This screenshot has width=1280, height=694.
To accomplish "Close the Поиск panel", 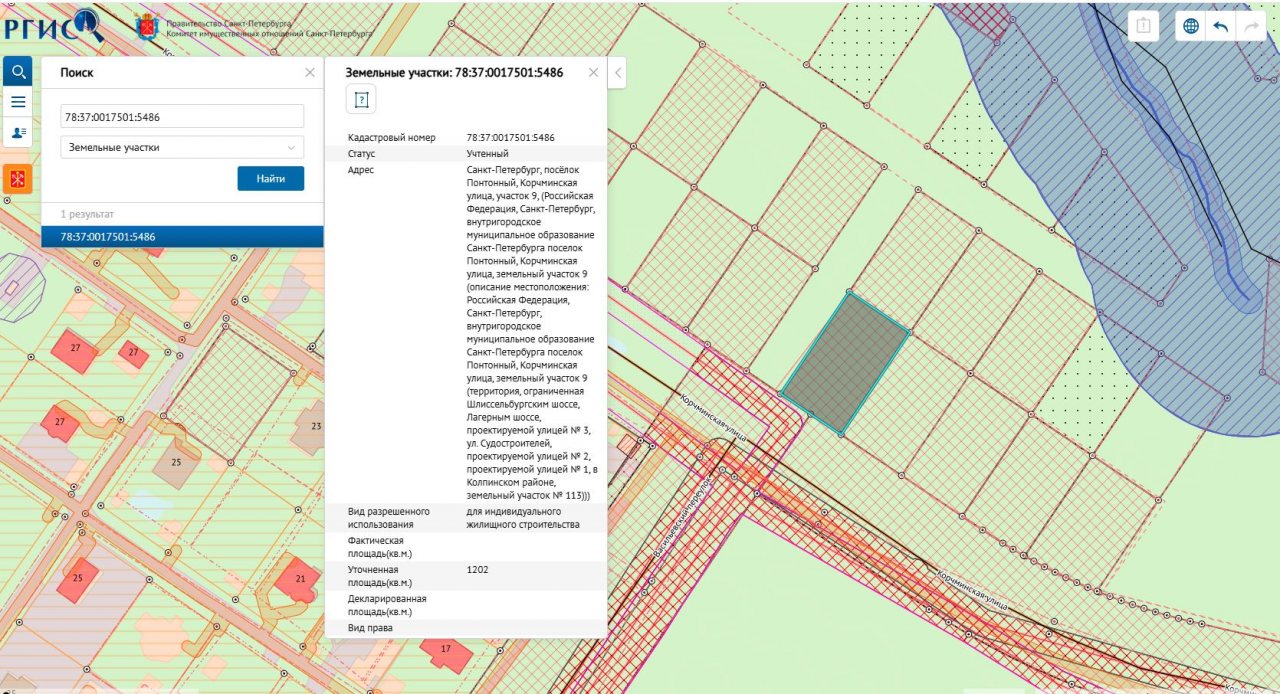I will [309, 73].
